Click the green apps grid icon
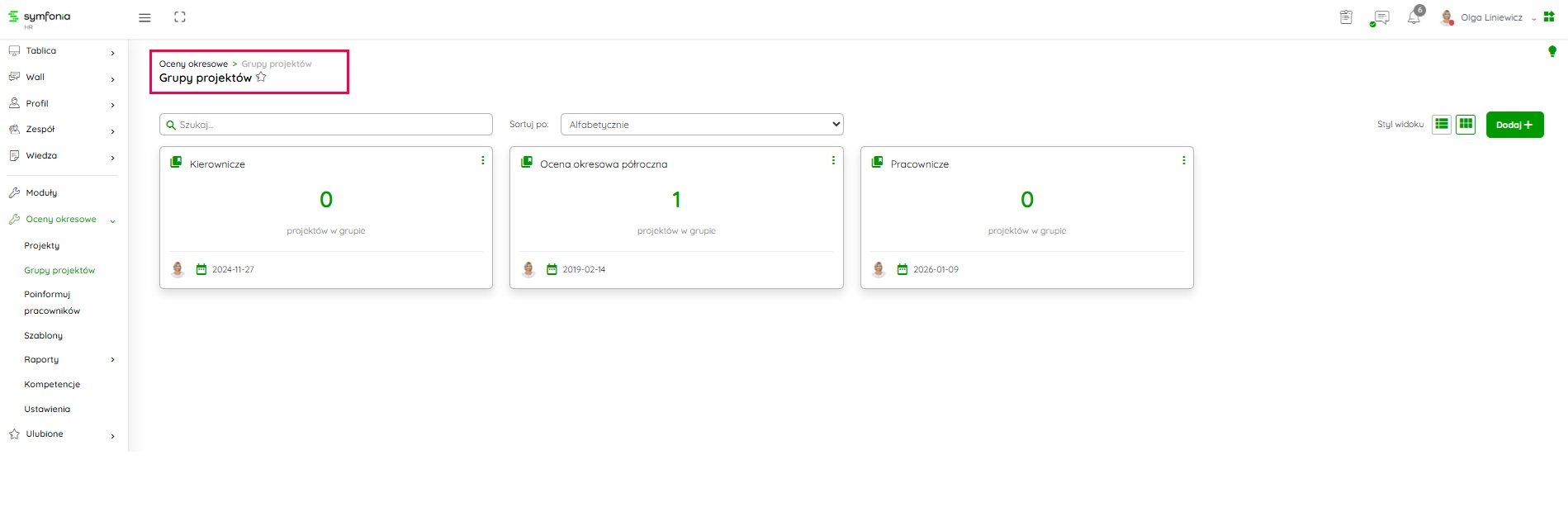 (x=1549, y=17)
